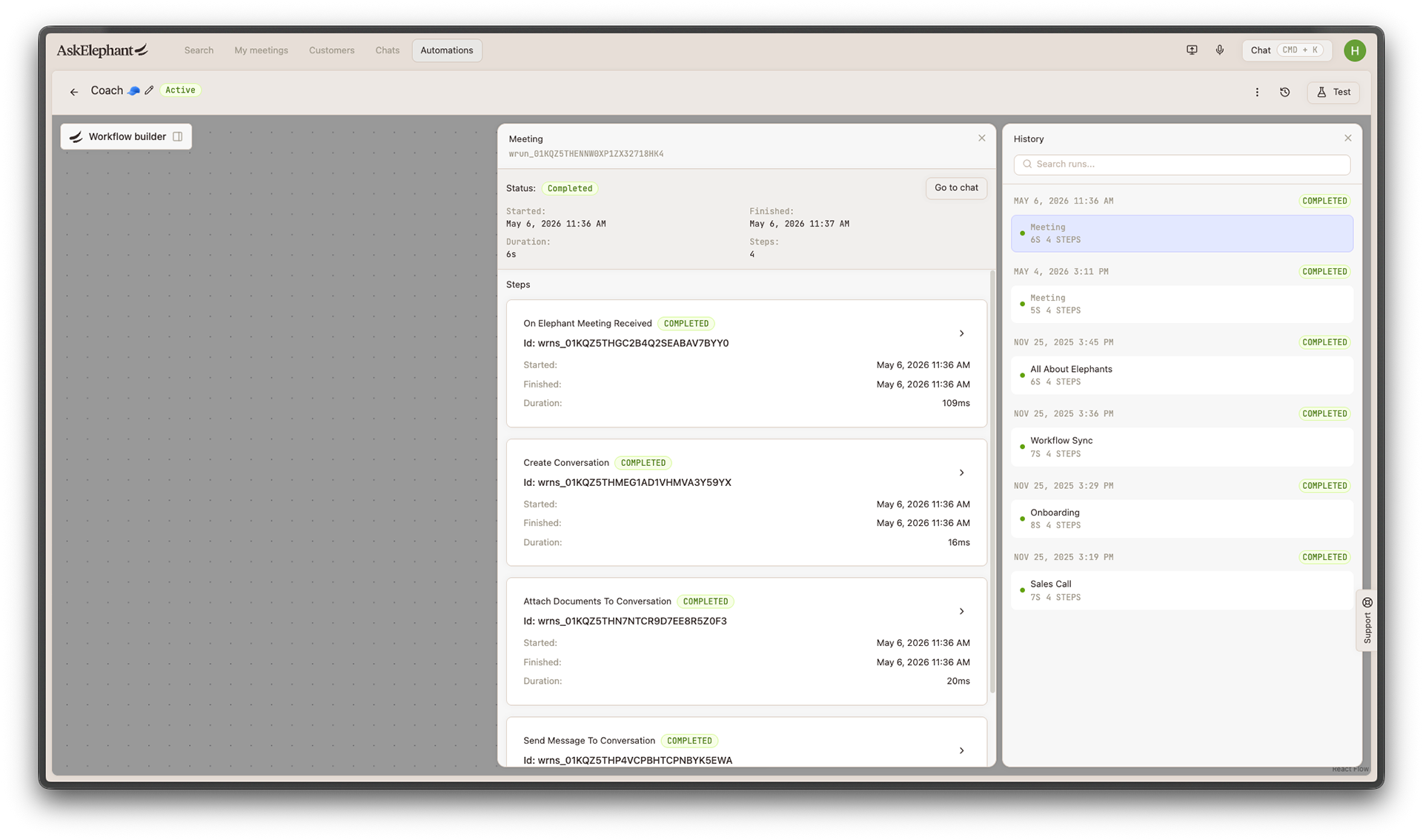
Task: Click the React Flow attribution link
Action: (x=1350, y=770)
